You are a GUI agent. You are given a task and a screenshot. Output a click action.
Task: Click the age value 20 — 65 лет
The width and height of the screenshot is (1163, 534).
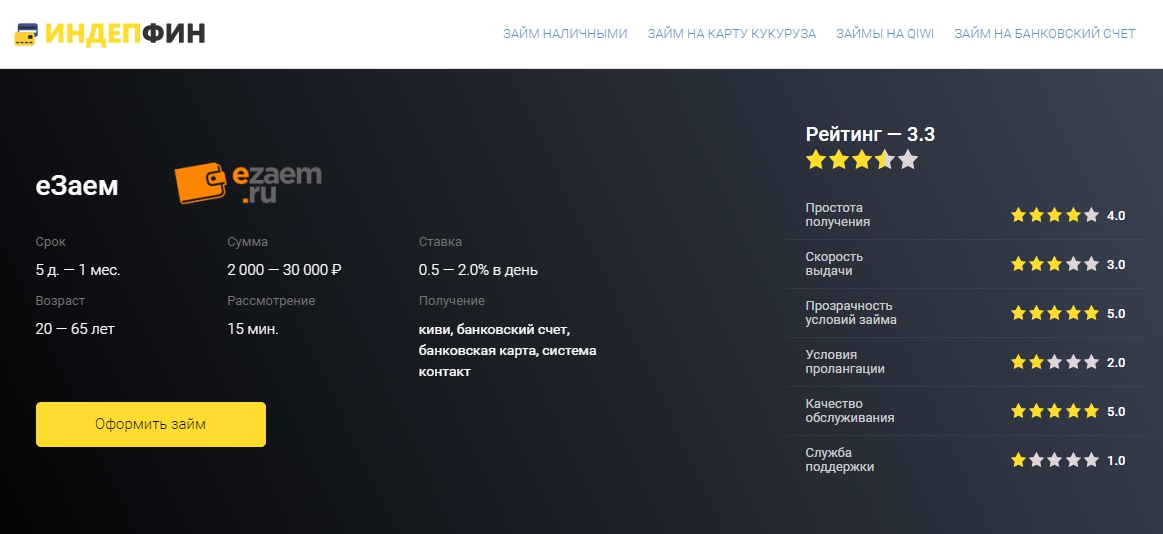(75, 329)
